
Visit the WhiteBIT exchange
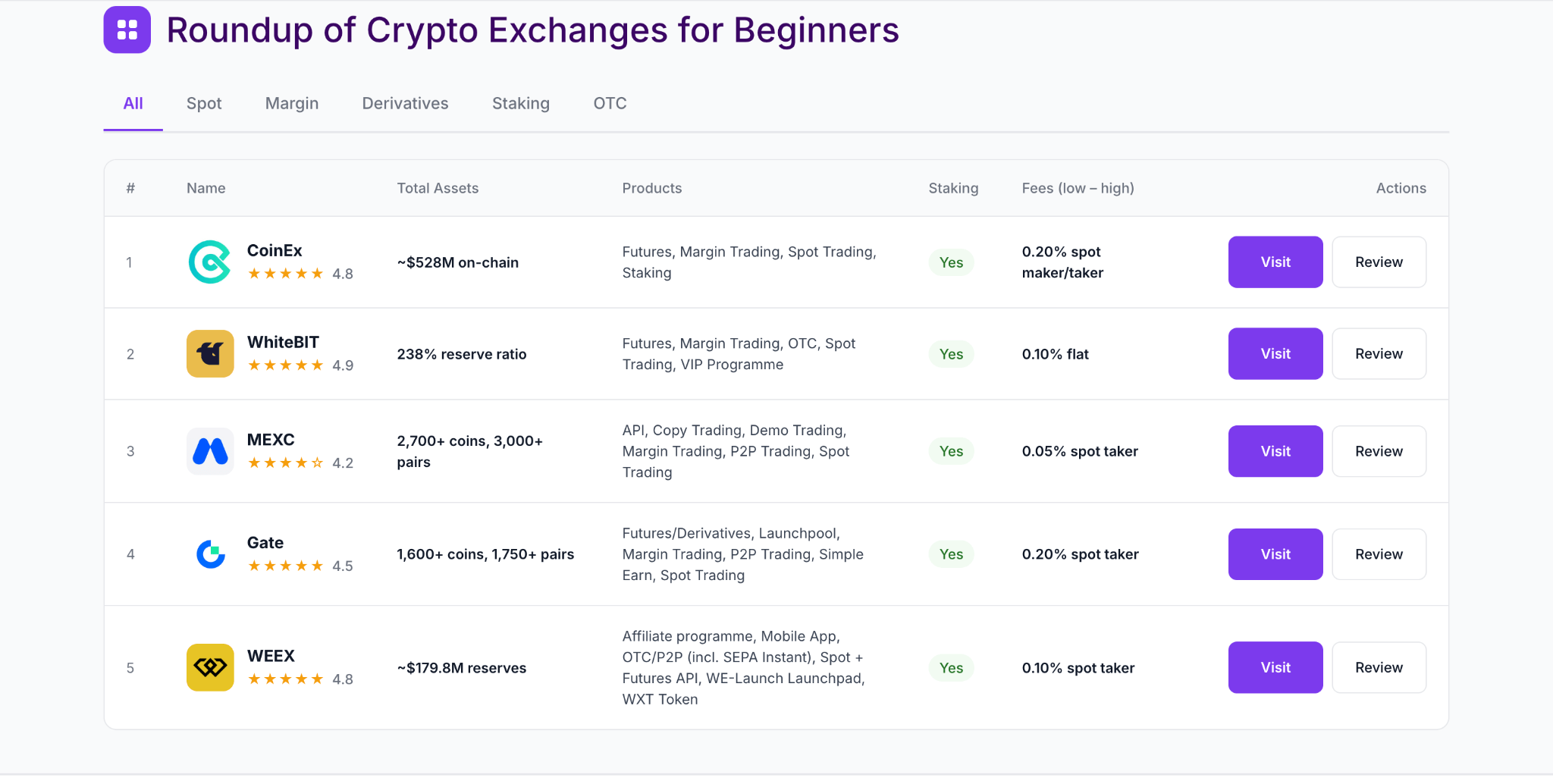coord(1275,354)
